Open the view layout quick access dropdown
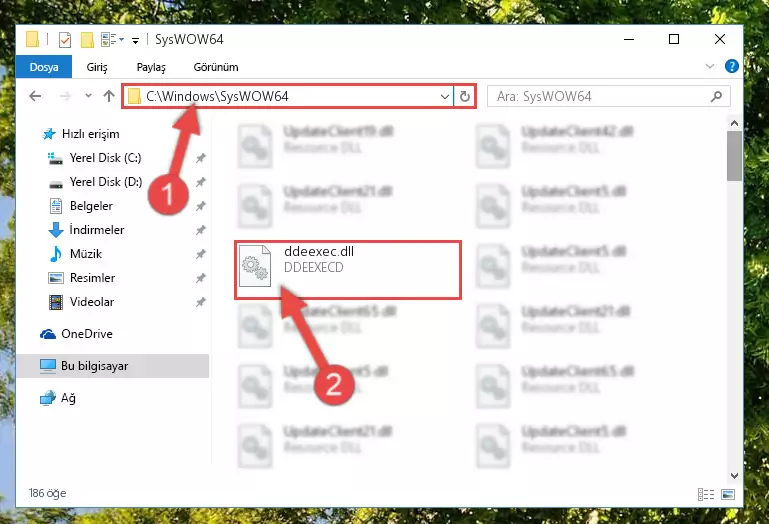Image resolution: width=769 pixels, height=524 pixels. [112, 39]
